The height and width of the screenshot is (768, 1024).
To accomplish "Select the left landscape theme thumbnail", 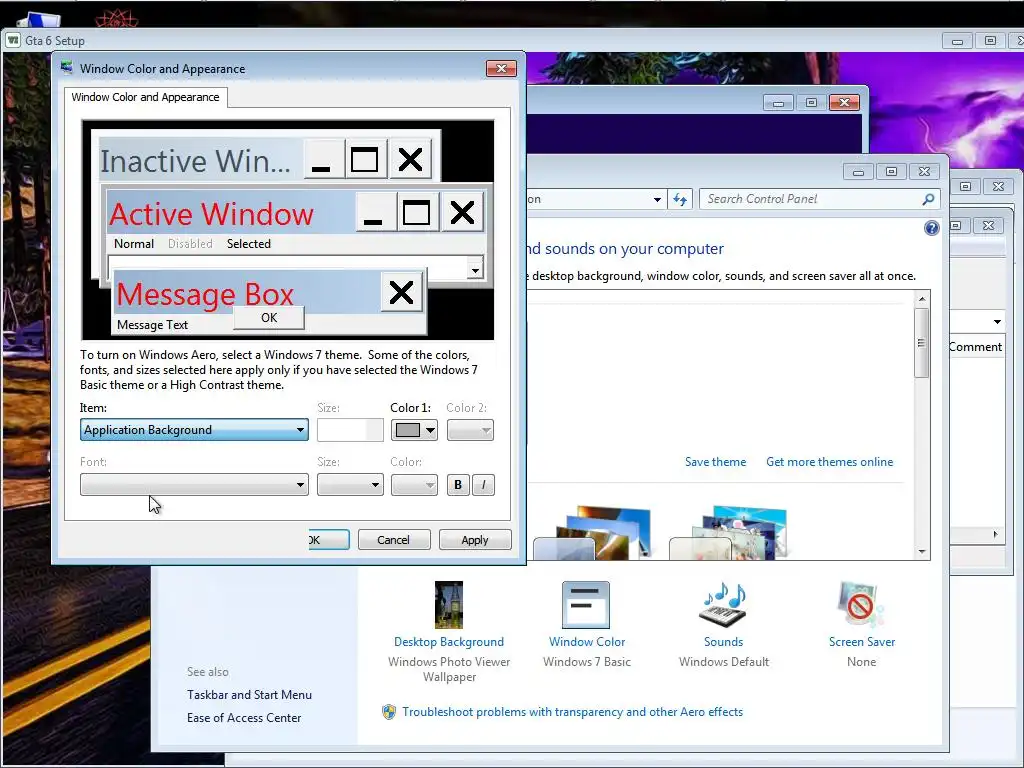I will click(x=592, y=532).
